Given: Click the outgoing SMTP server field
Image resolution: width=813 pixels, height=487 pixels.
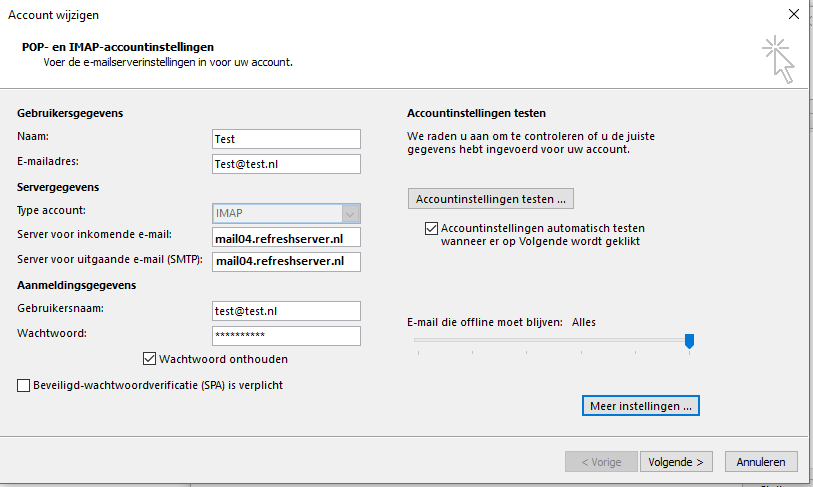Looking at the screenshot, I should pos(286,261).
